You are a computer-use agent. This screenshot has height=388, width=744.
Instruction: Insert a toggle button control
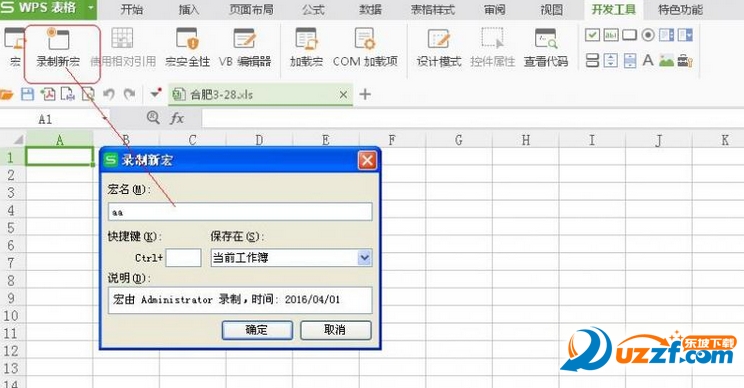tap(592, 60)
